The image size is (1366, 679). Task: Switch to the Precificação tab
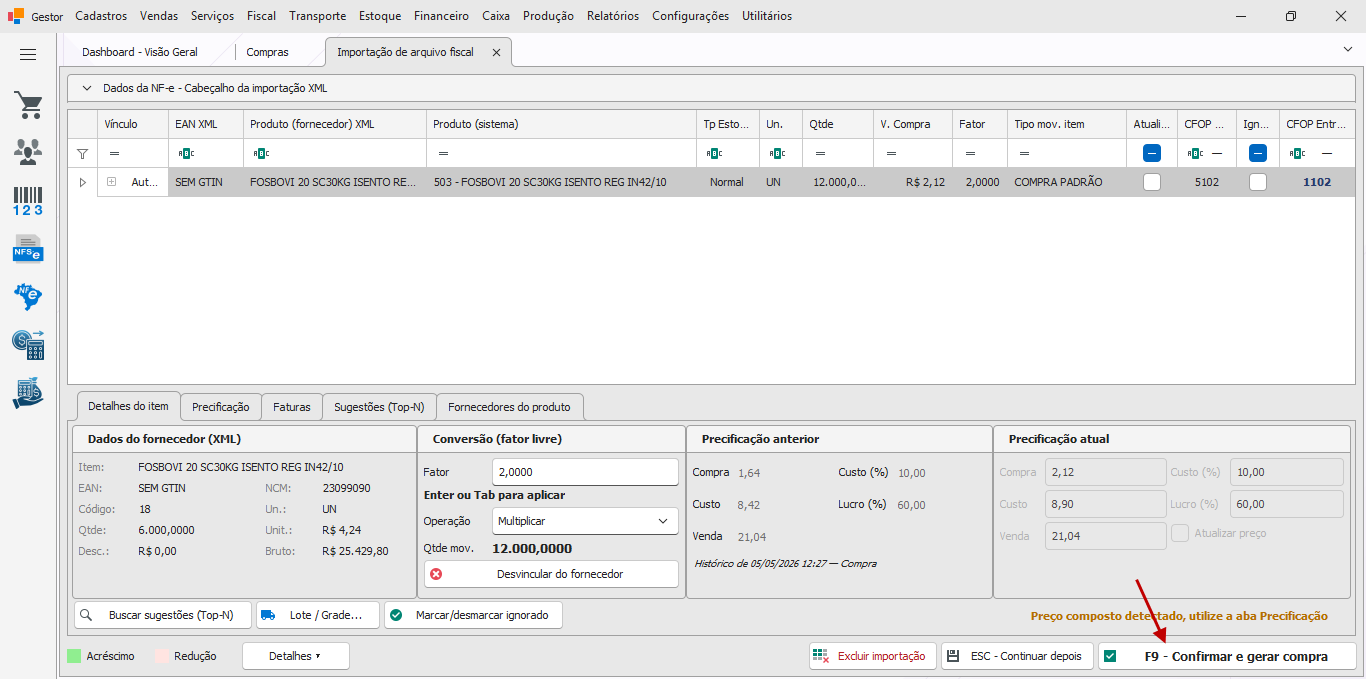(221, 407)
